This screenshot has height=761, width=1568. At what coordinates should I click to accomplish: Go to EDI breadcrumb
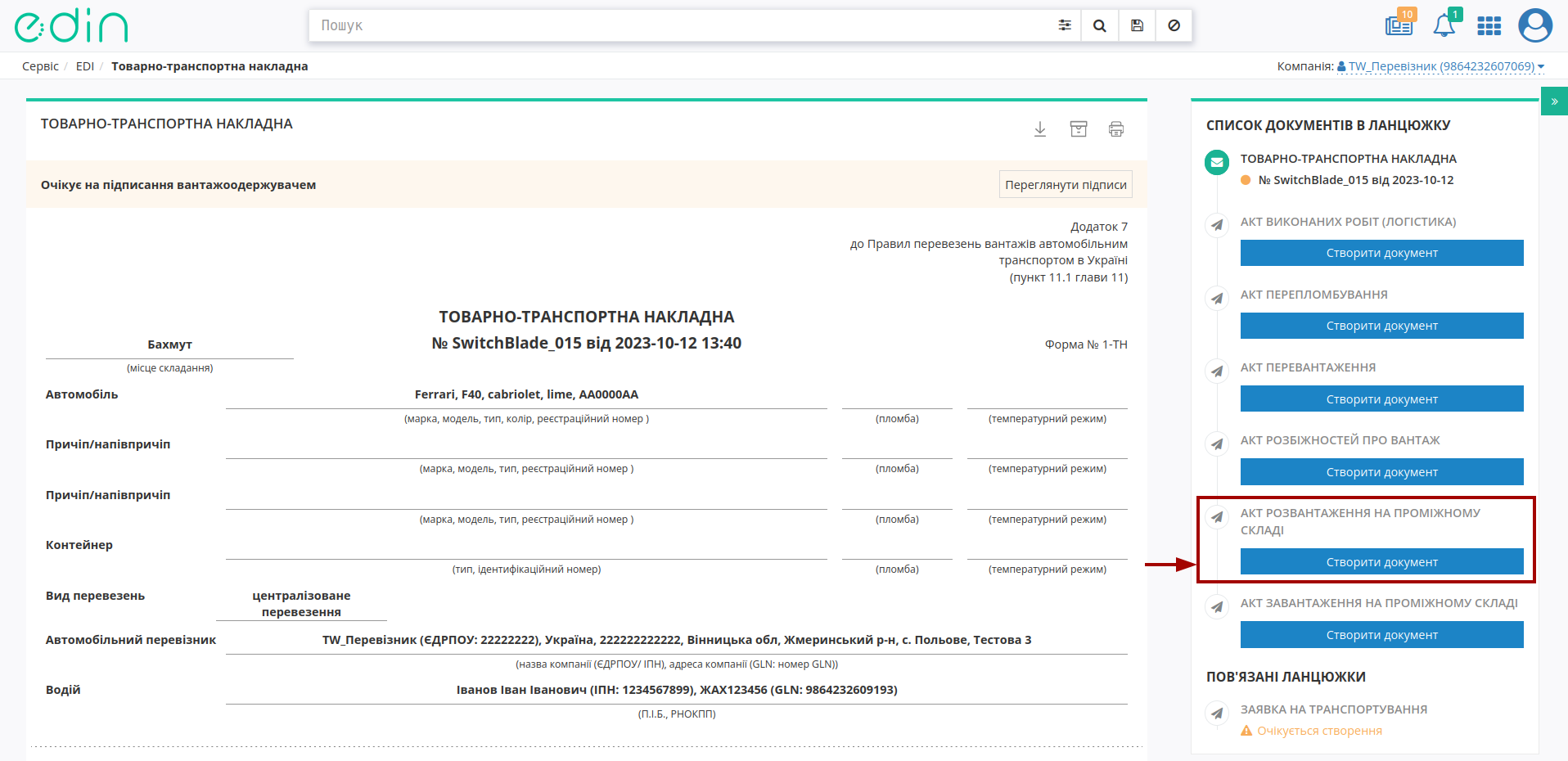coord(85,66)
